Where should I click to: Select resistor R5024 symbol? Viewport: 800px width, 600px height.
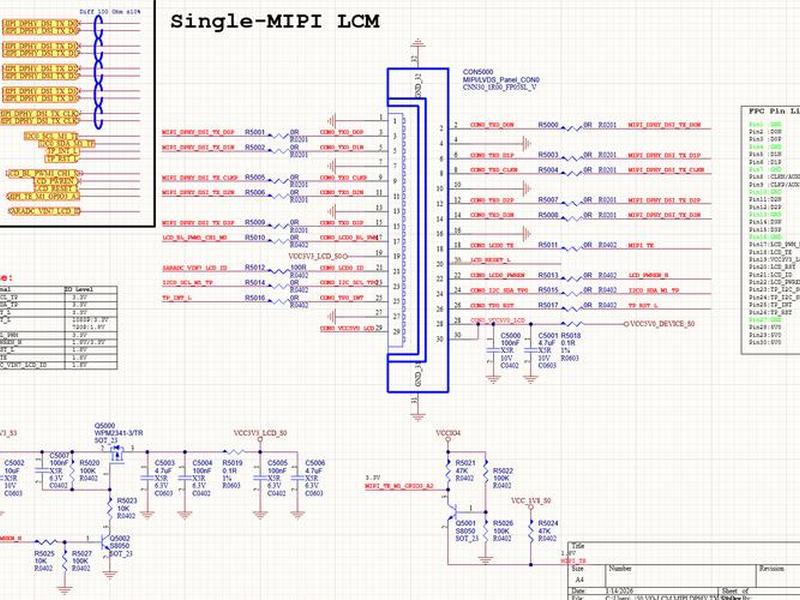click(x=531, y=531)
